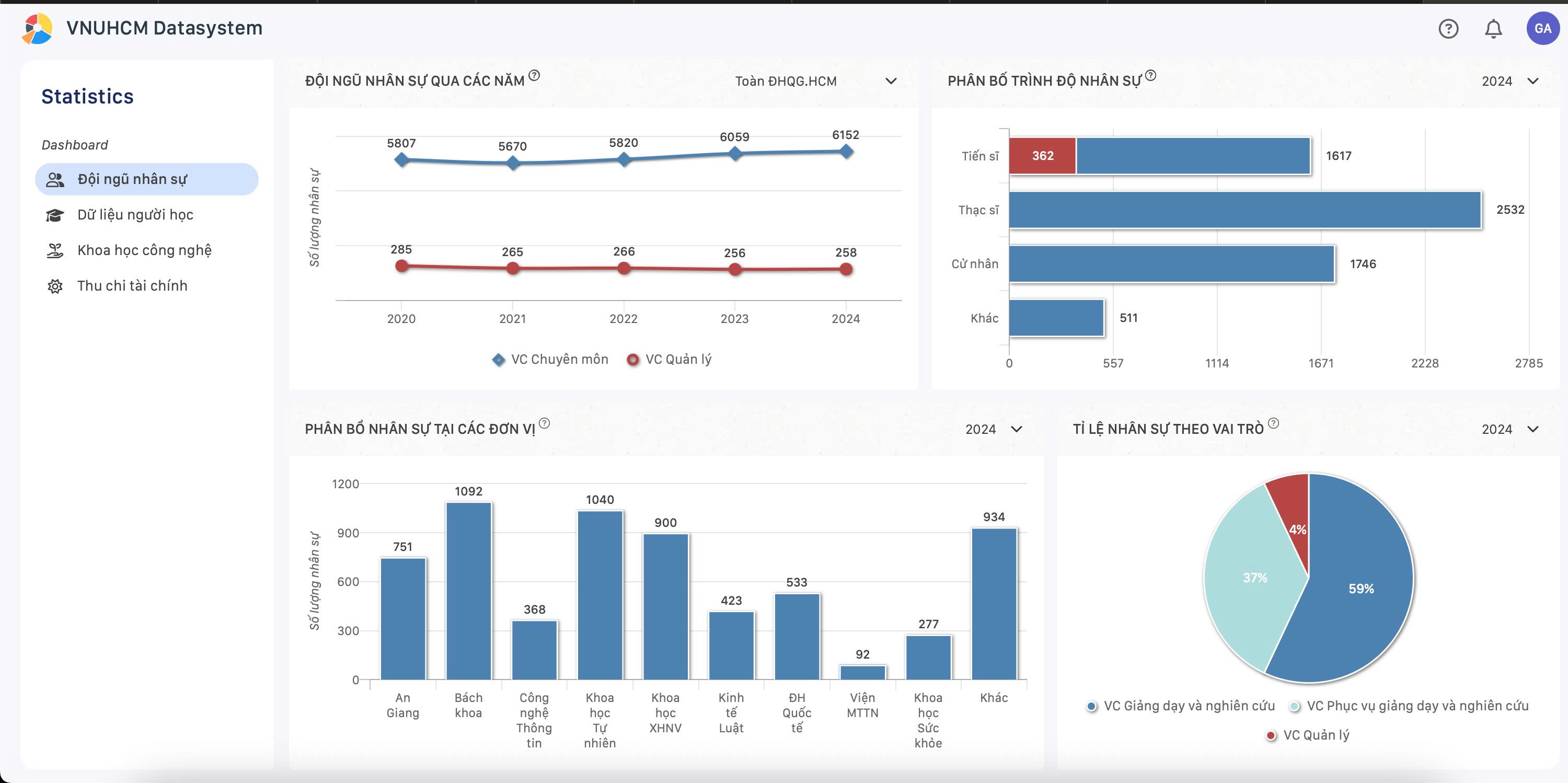Image resolution: width=1568 pixels, height=783 pixels.
Task: Click the help question mark icon in header
Action: coord(1448,29)
